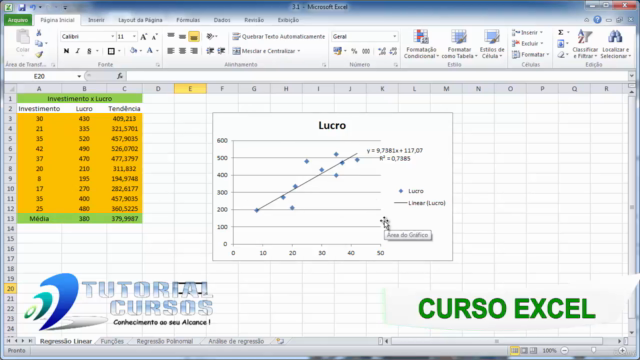
Task: Open Estilos de Célula gallery
Action: pyautogui.click(x=492, y=44)
